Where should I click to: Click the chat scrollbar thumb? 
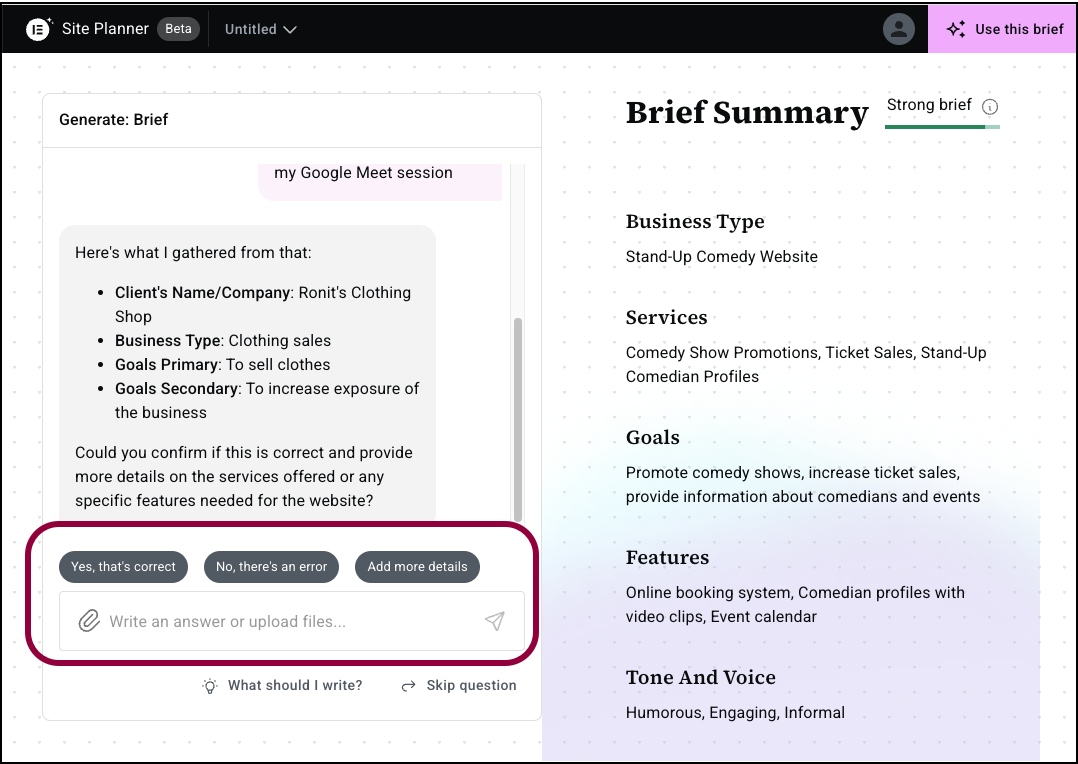coord(518,419)
